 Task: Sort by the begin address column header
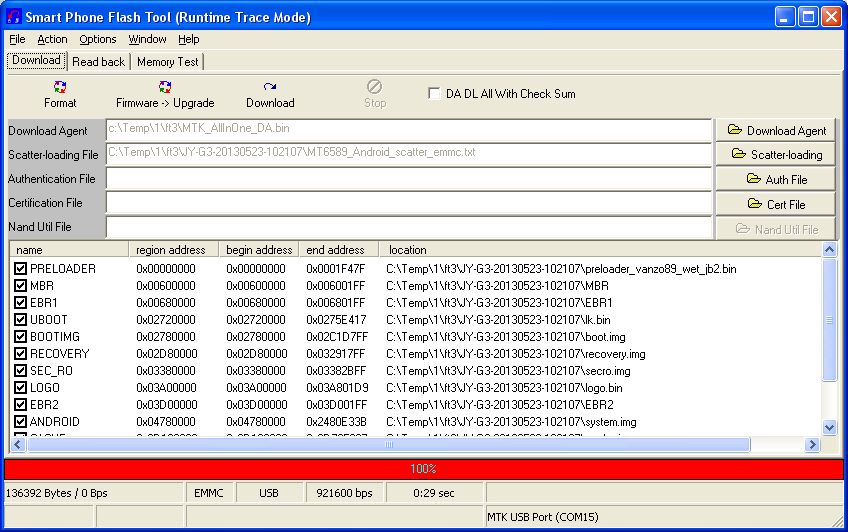[x=259, y=250]
